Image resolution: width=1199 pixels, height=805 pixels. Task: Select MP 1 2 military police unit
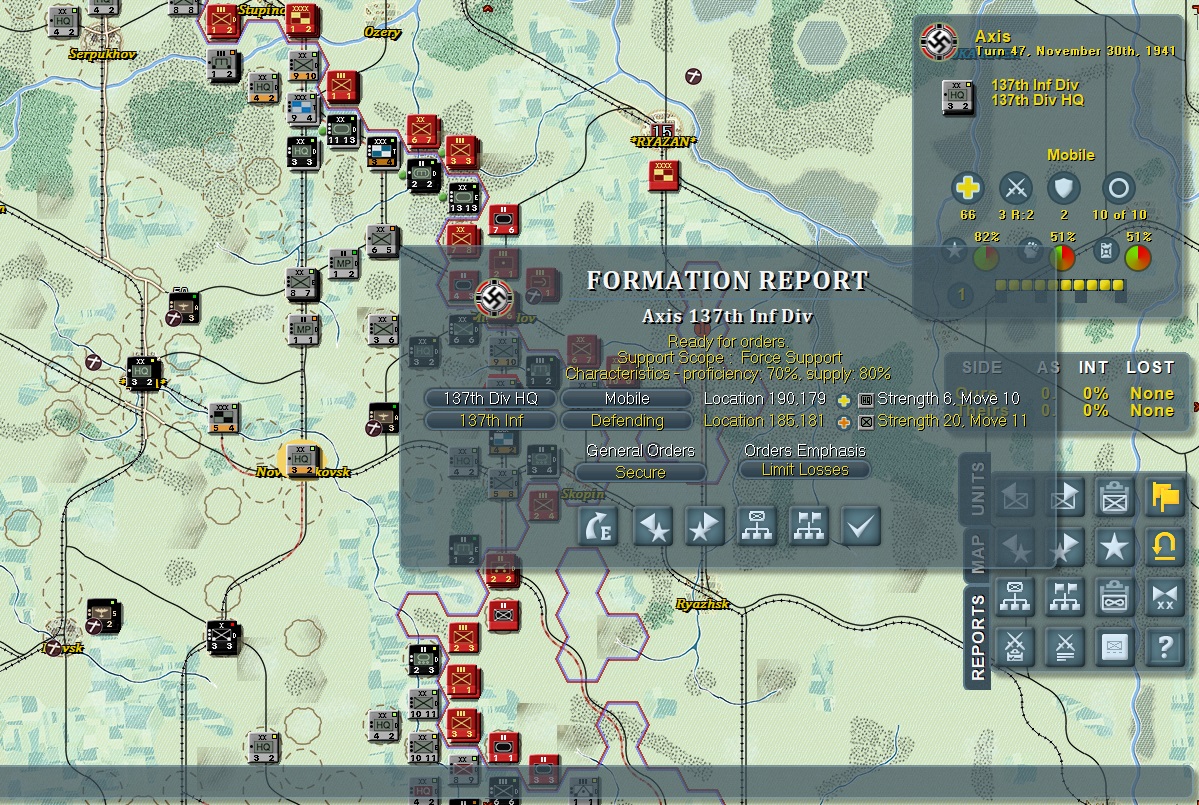343,265
